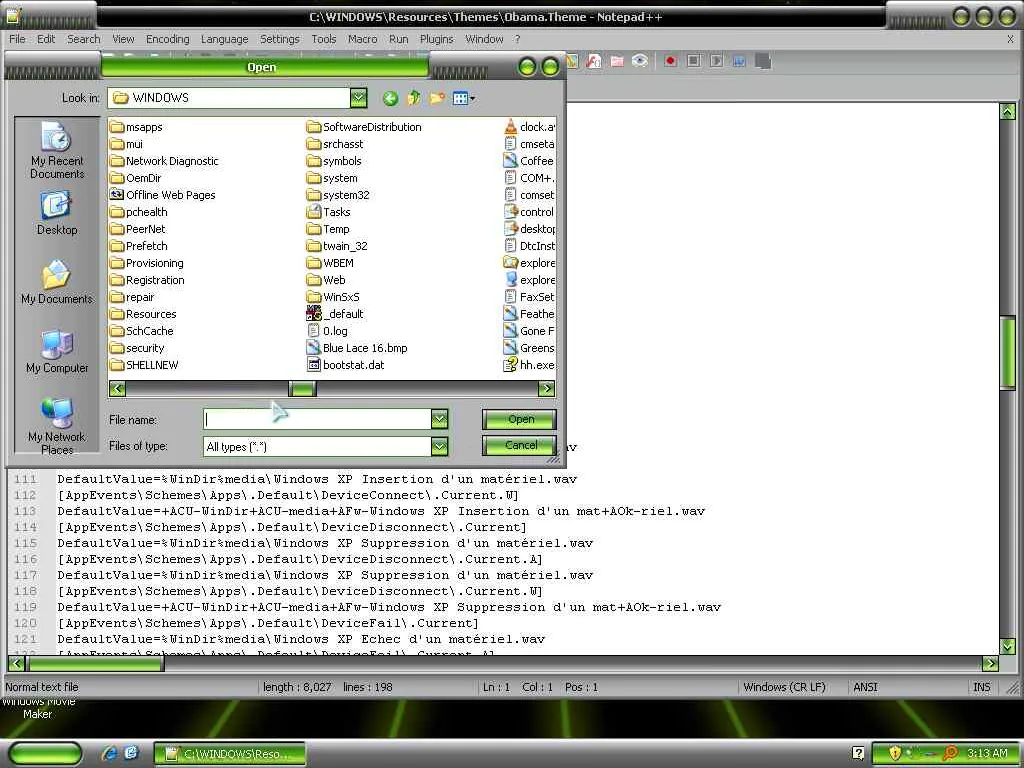Expand the Look in WINDOWS dropdown
Image resolution: width=1024 pixels, height=768 pixels.
pos(359,98)
